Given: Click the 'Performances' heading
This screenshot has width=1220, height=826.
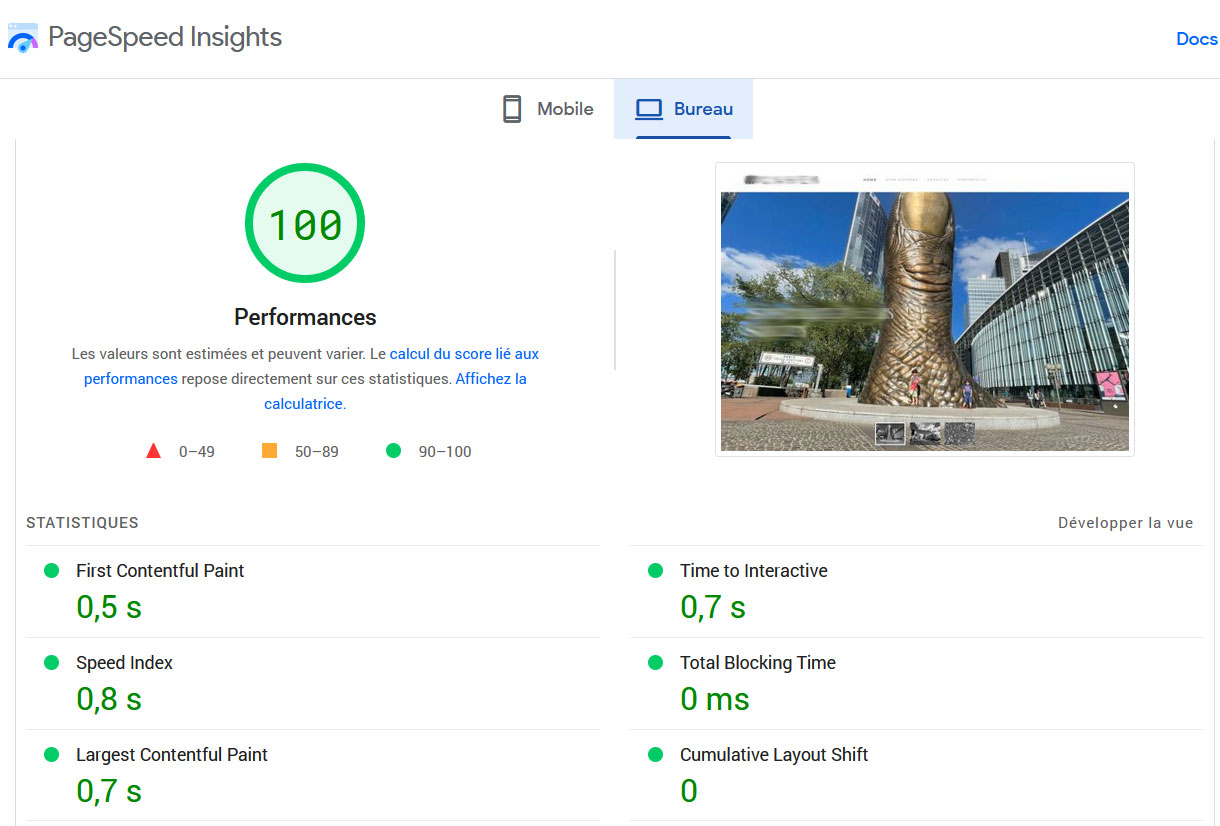Looking at the screenshot, I should [x=305, y=317].
